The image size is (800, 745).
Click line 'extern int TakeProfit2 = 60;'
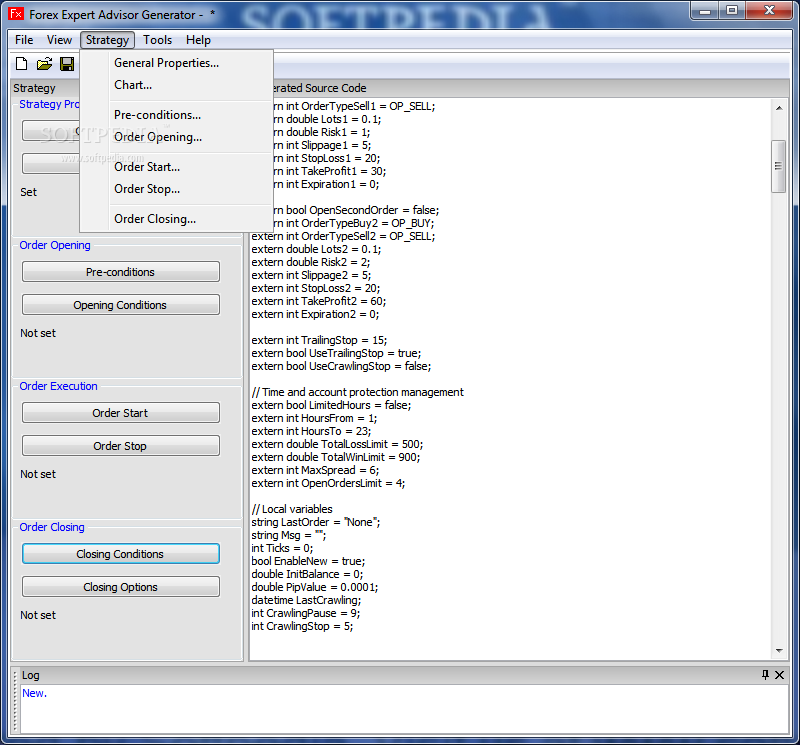(x=318, y=301)
